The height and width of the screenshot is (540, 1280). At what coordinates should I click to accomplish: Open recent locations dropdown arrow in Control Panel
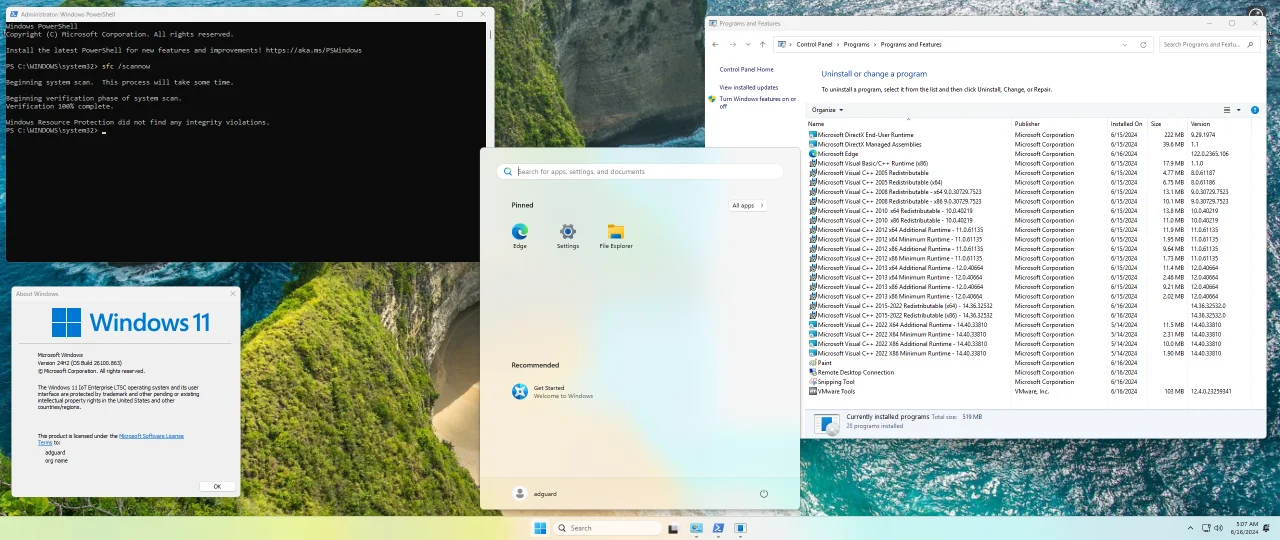(x=748, y=45)
